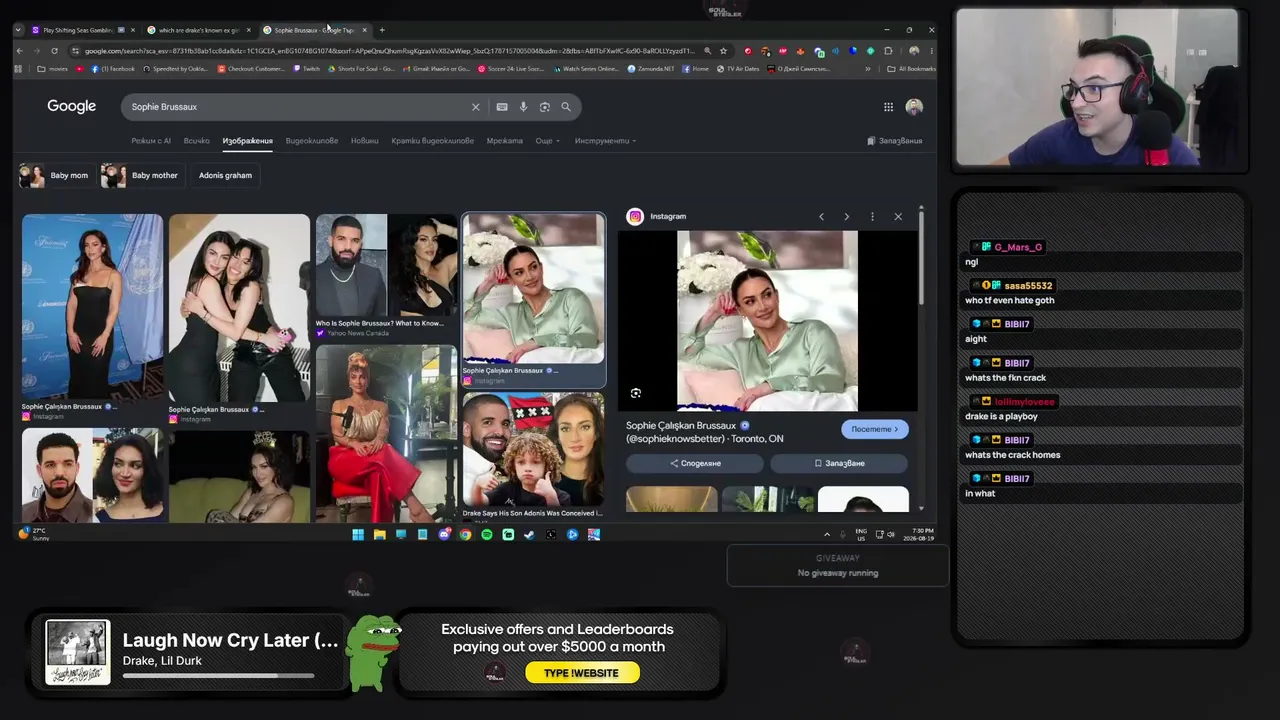
Task: Expand the Още dropdown menu
Action: pyautogui.click(x=547, y=141)
